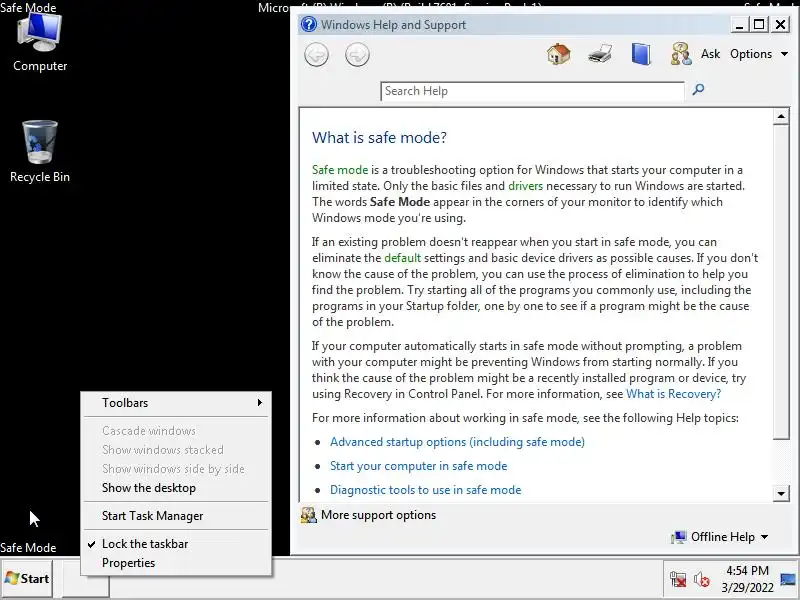Browse Help contents book icon
The image size is (800, 600).
click(641, 54)
